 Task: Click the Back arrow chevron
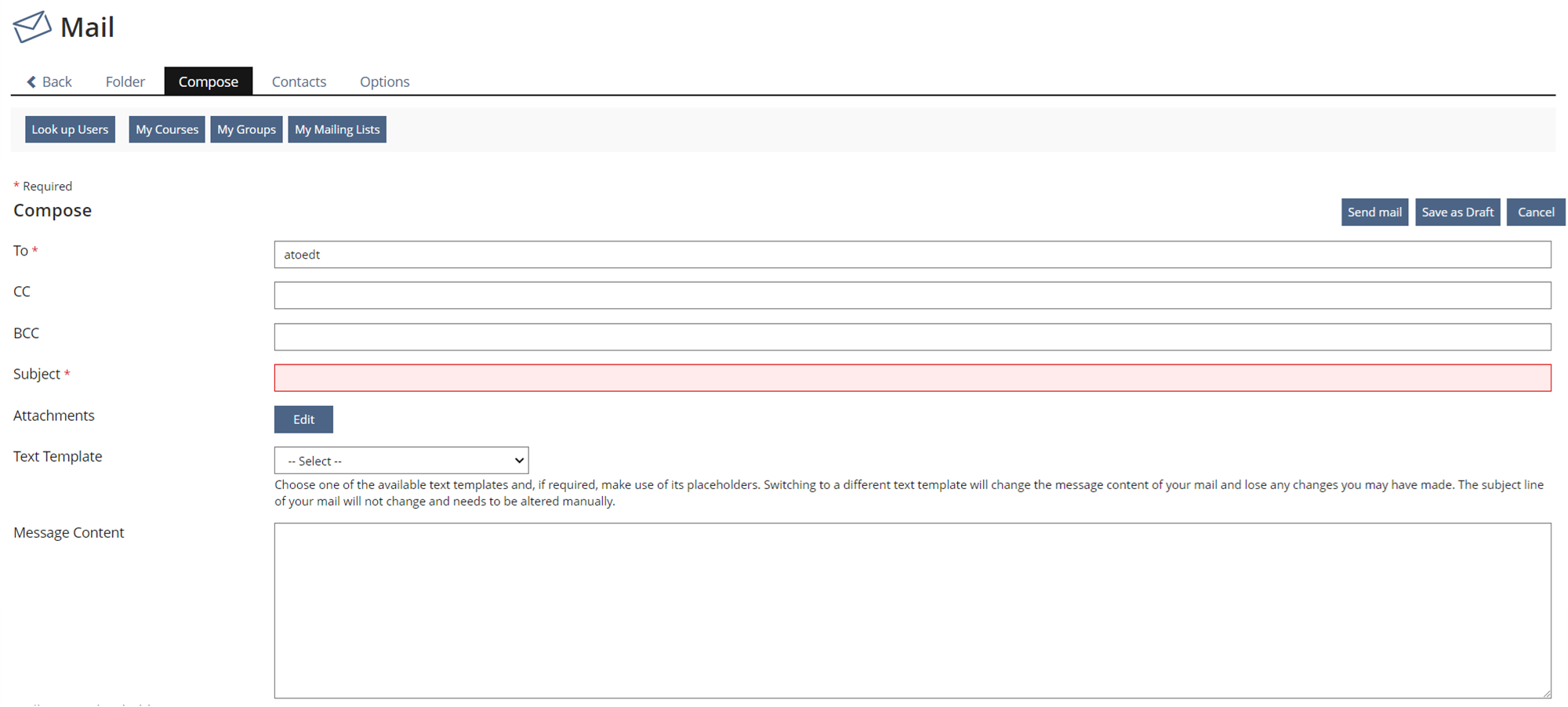coord(31,82)
